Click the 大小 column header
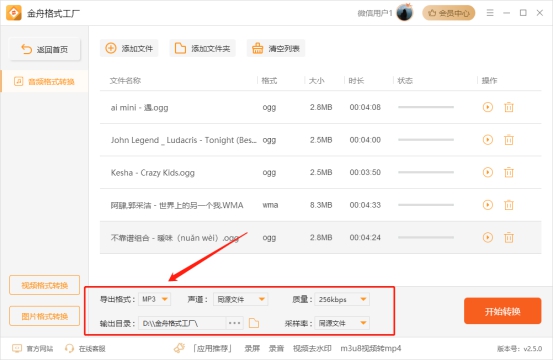 pos(316,81)
